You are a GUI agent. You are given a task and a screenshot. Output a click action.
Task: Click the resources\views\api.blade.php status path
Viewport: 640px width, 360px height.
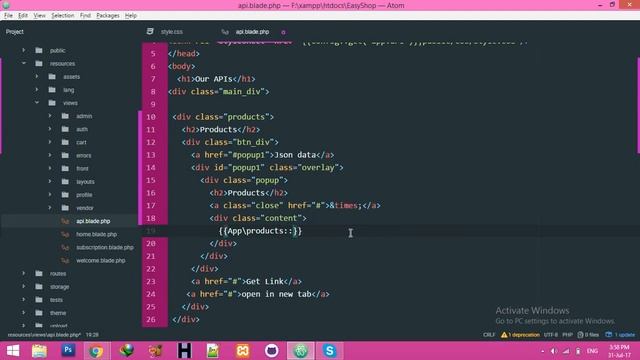click(44, 335)
